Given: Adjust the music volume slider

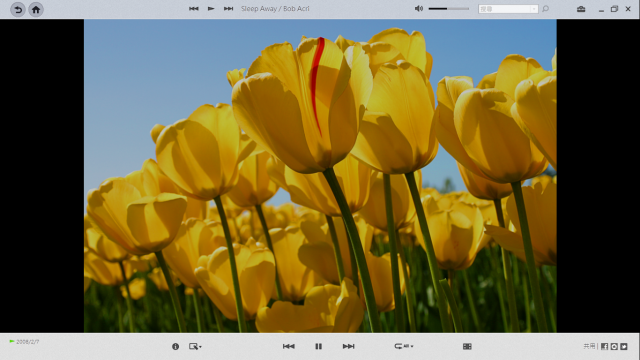Looking at the screenshot, I should (x=449, y=9).
